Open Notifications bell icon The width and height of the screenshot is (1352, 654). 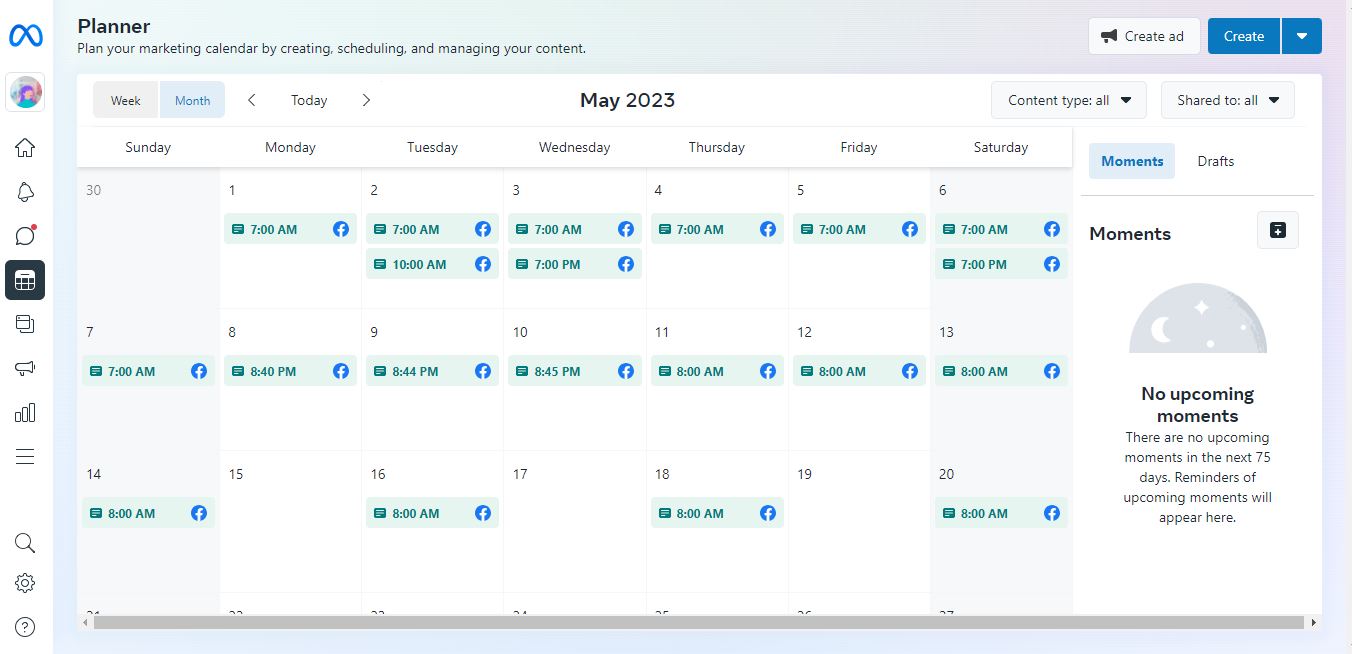click(25, 192)
